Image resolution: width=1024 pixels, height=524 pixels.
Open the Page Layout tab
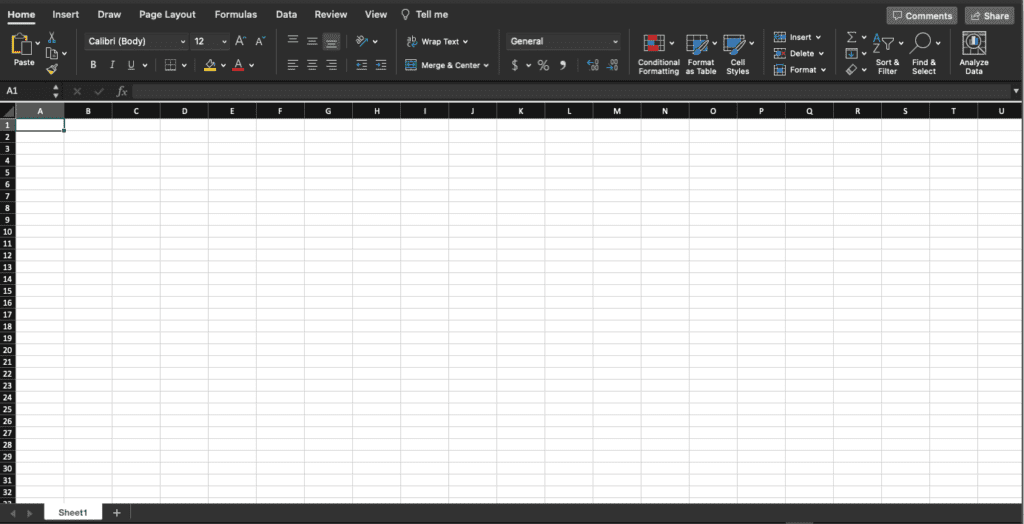coord(167,14)
